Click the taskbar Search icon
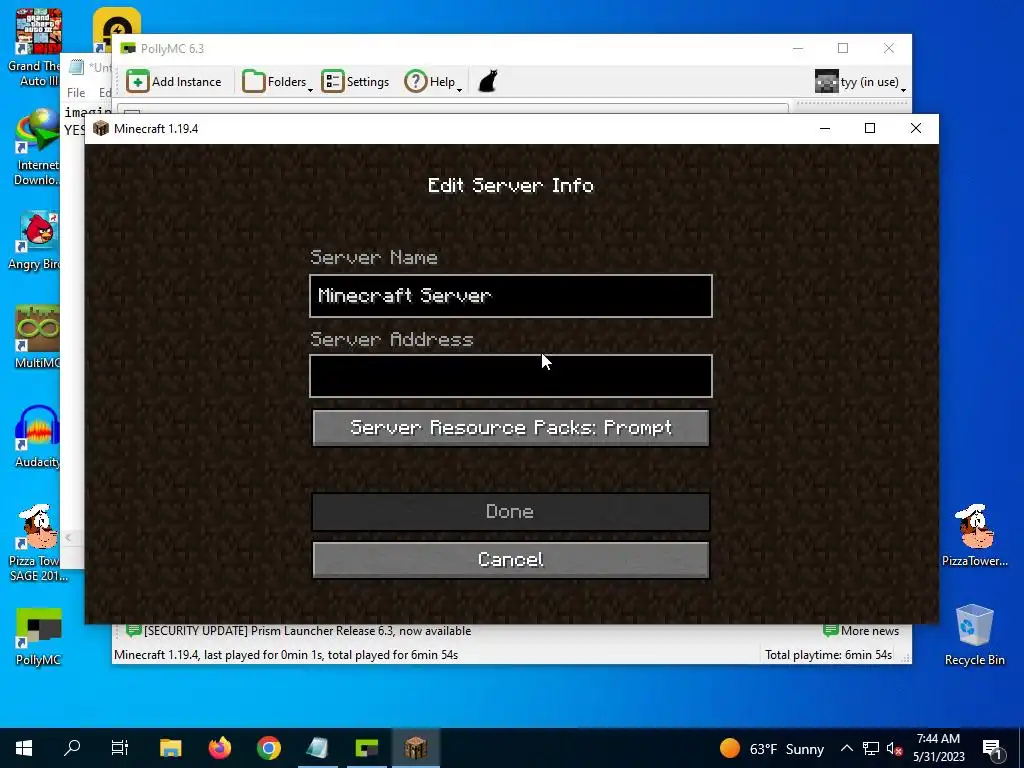This screenshot has height=768, width=1024. pyautogui.click(x=72, y=748)
